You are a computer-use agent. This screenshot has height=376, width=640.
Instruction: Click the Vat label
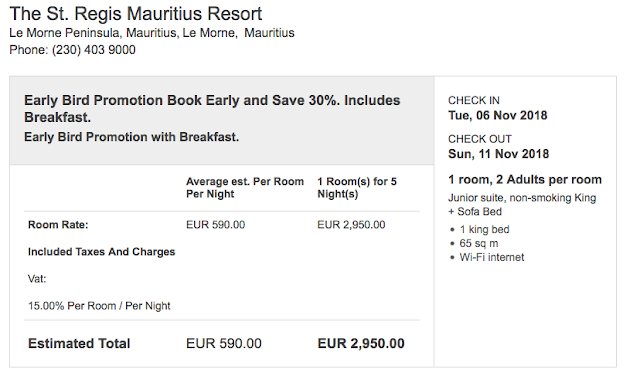37,279
